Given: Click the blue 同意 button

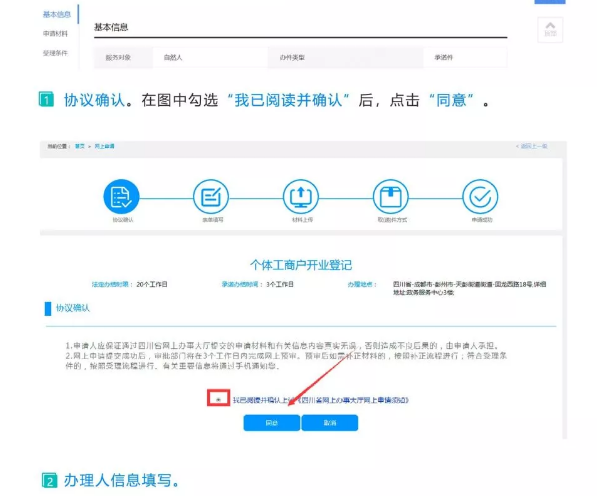Looking at the screenshot, I should tap(271, 423).
